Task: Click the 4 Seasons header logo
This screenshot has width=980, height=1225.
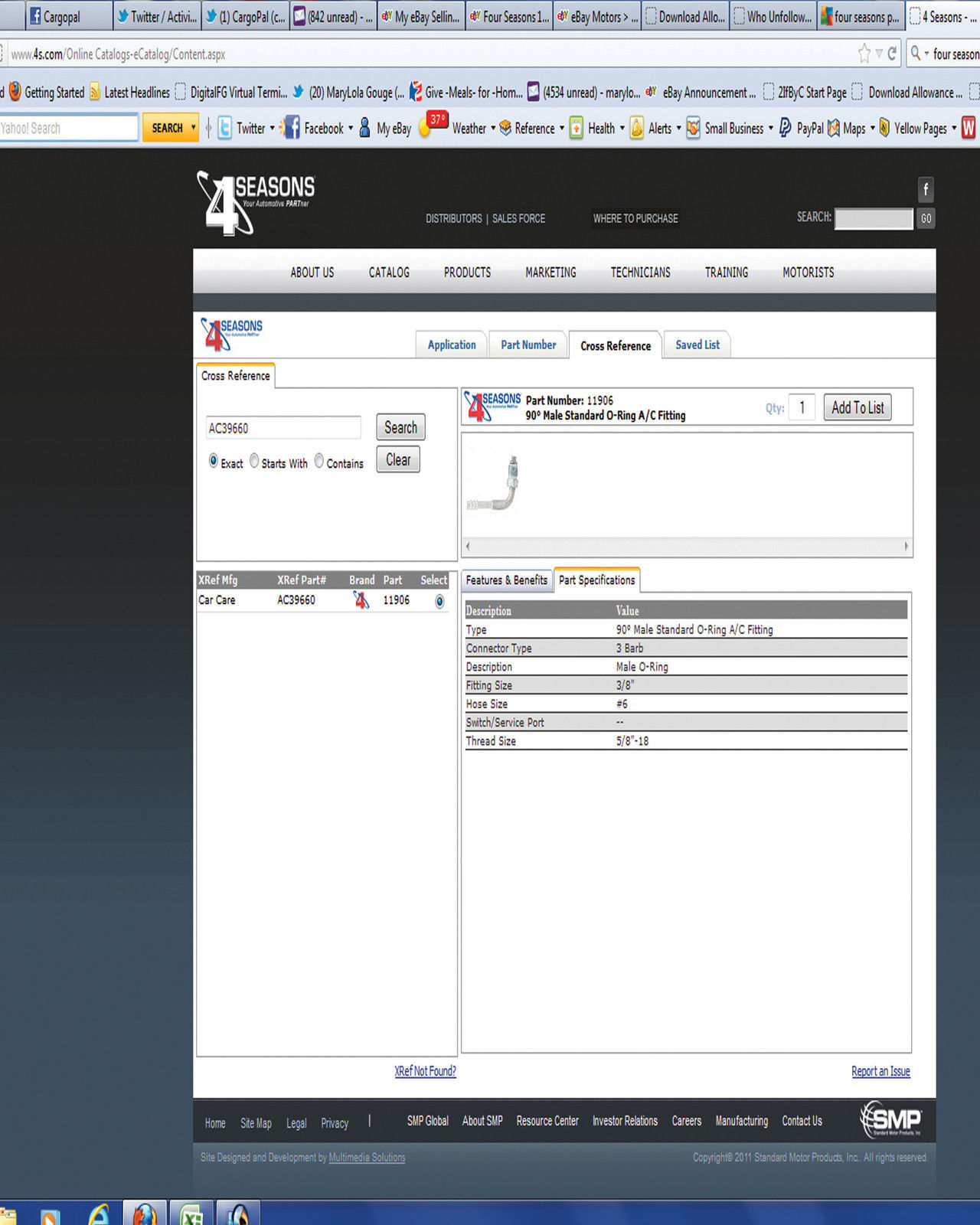Action: pyautogui.click(x=255, y=202)
